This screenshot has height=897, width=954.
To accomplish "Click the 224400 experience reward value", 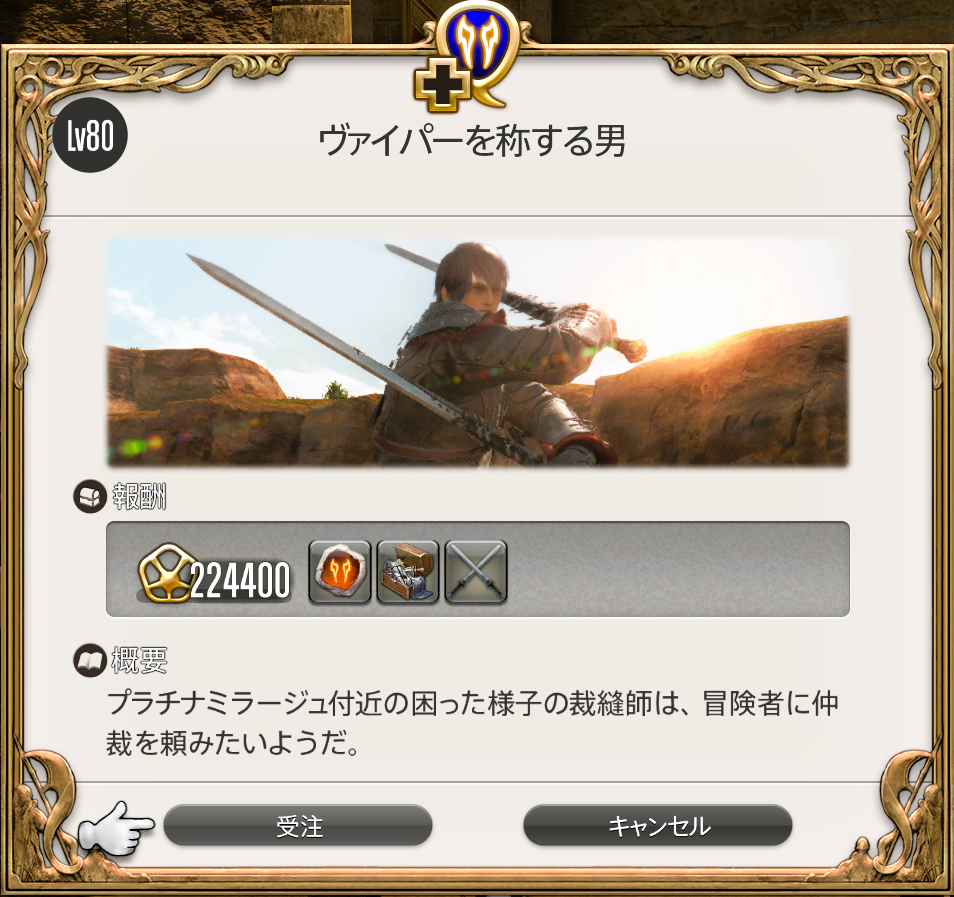I will click(240, 580).
